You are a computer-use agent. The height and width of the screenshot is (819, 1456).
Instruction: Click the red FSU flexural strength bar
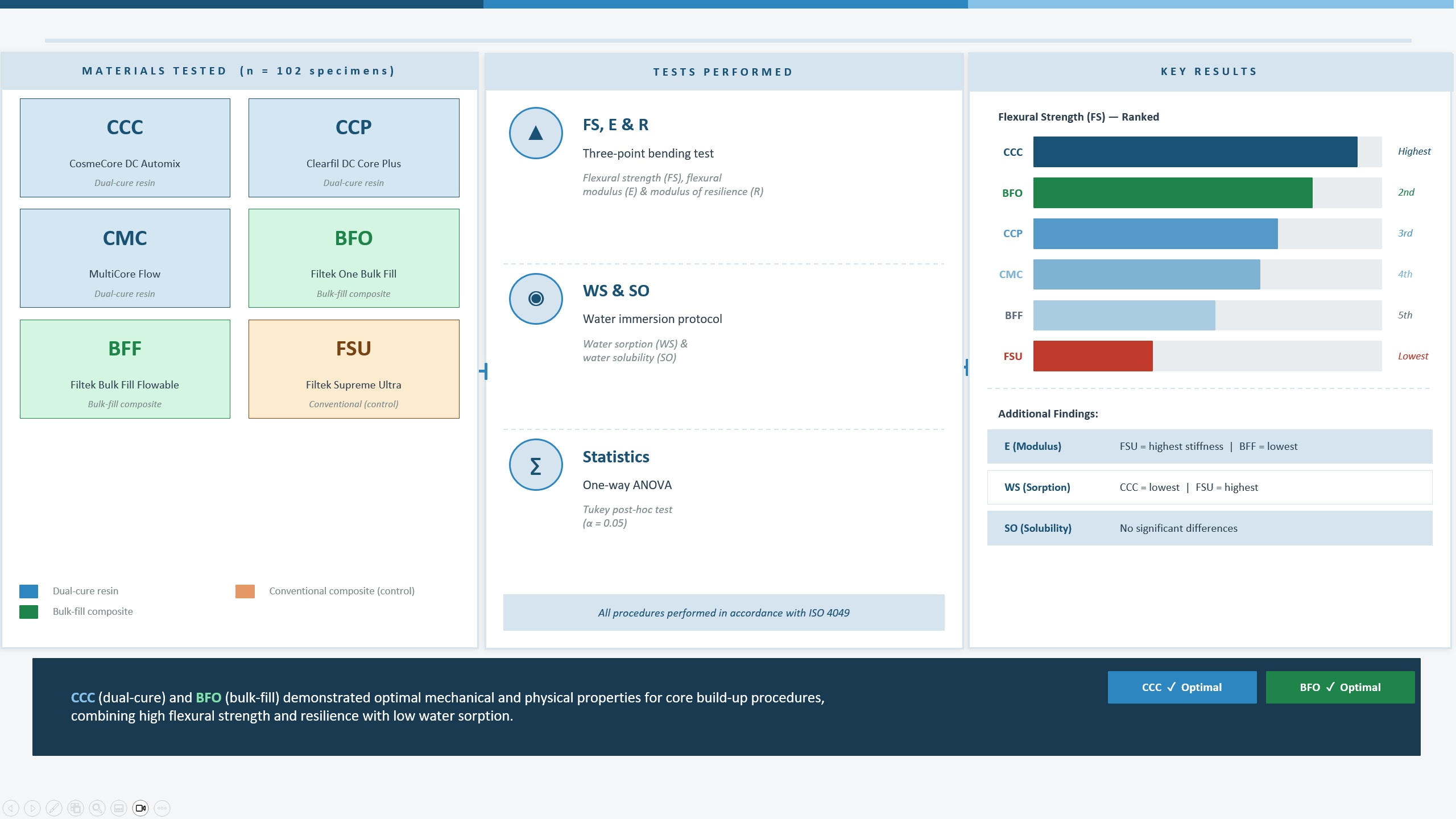[1093, 356]
